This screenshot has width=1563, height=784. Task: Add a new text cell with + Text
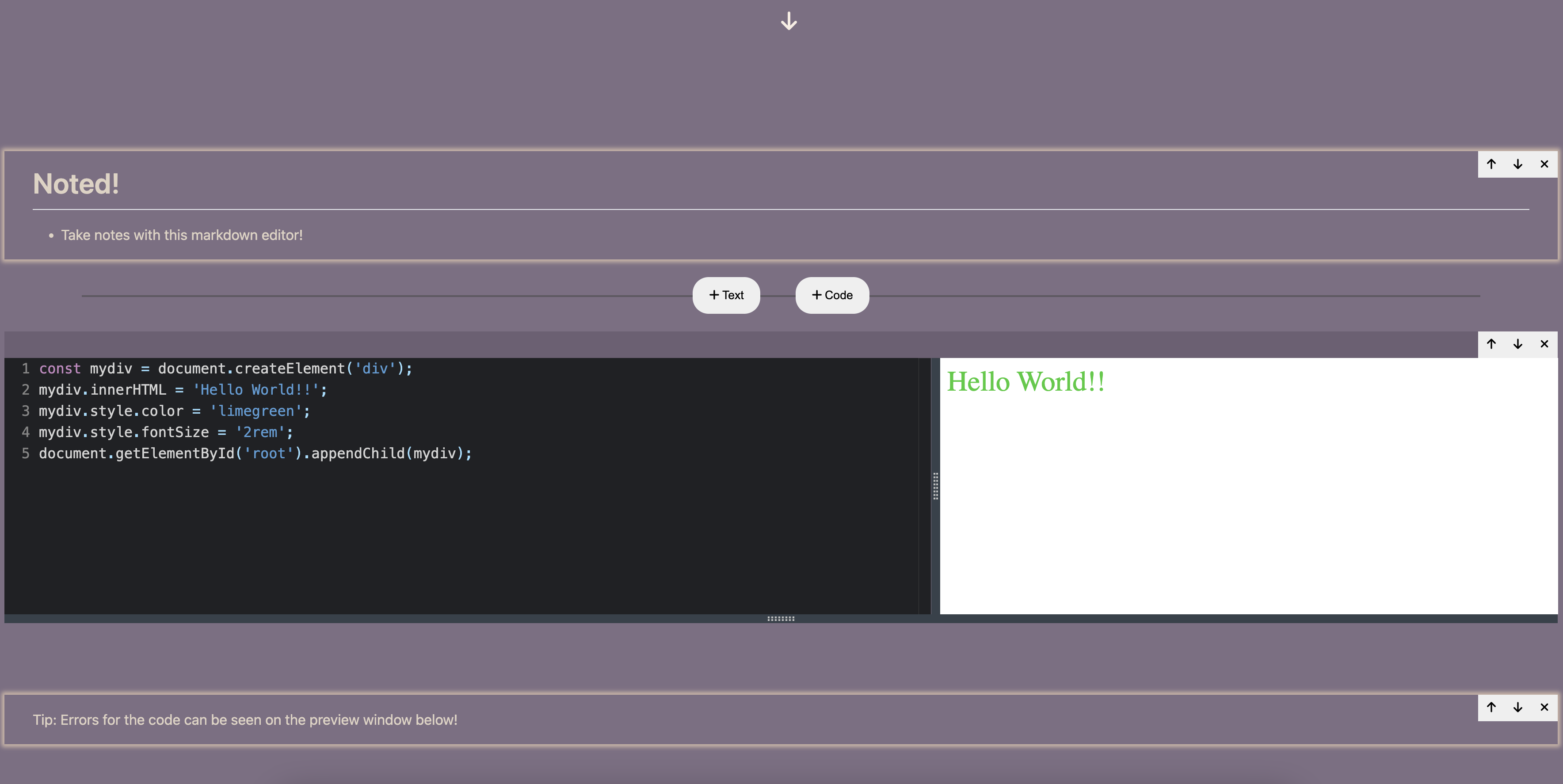tap(726, 295)
